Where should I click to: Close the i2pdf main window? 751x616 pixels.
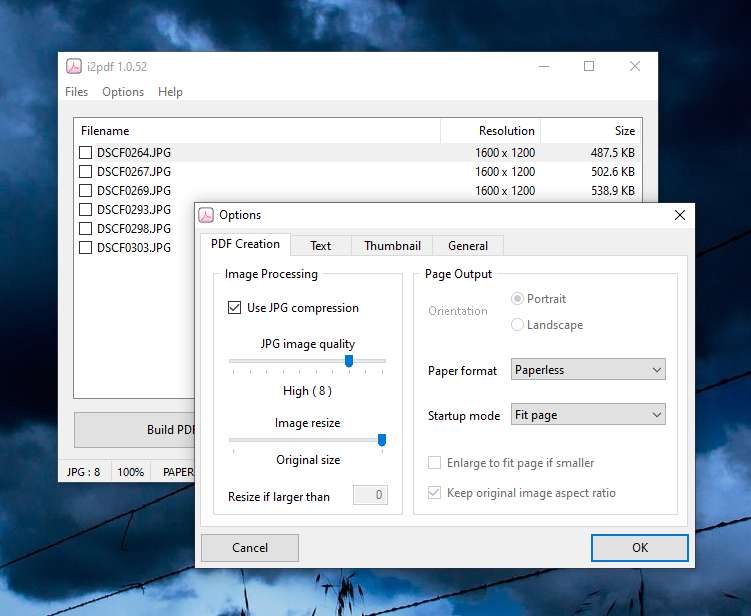point(635,66)
